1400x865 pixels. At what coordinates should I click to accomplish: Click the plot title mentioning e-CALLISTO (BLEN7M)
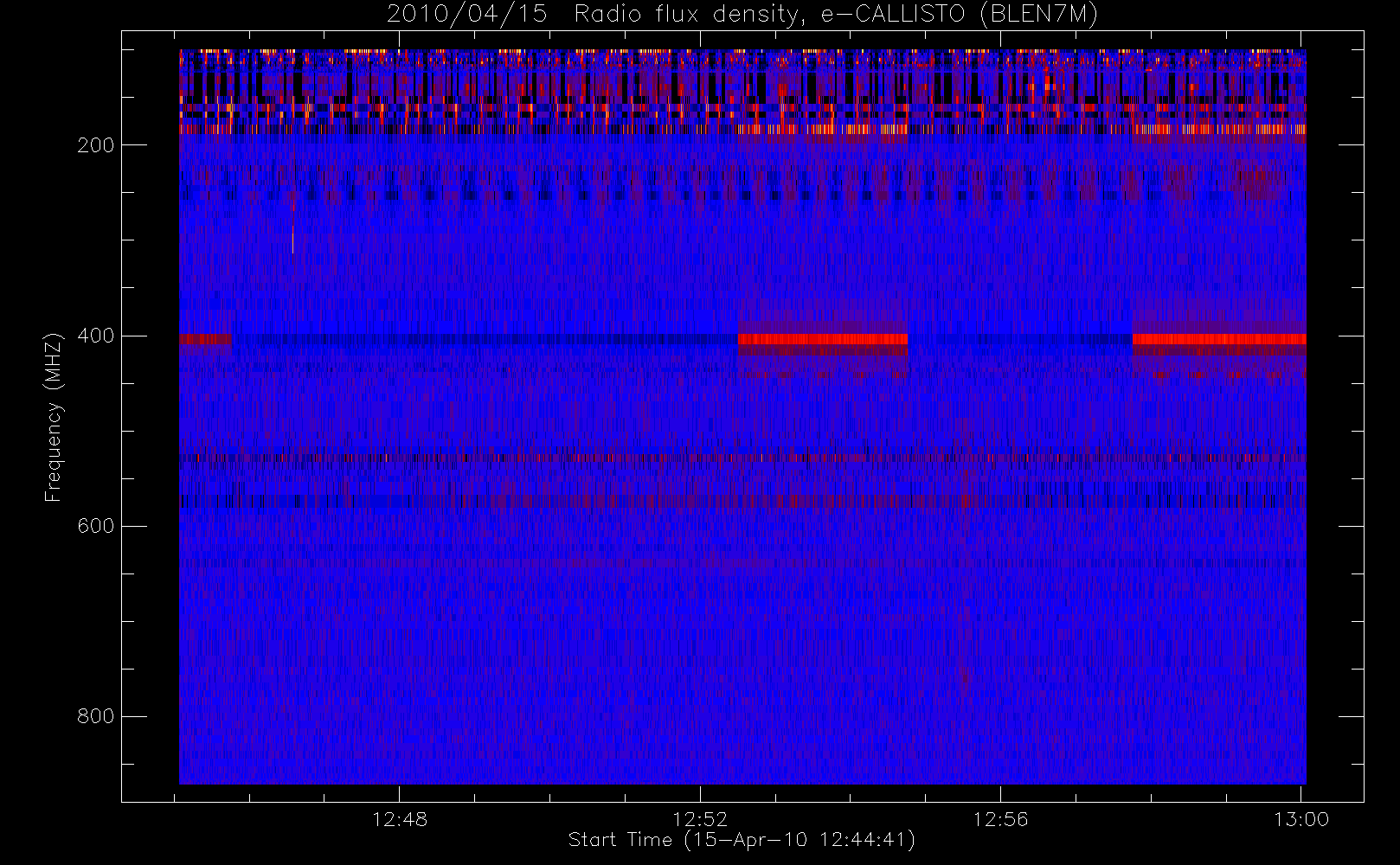pyautogui.click(x=742, y=14)
